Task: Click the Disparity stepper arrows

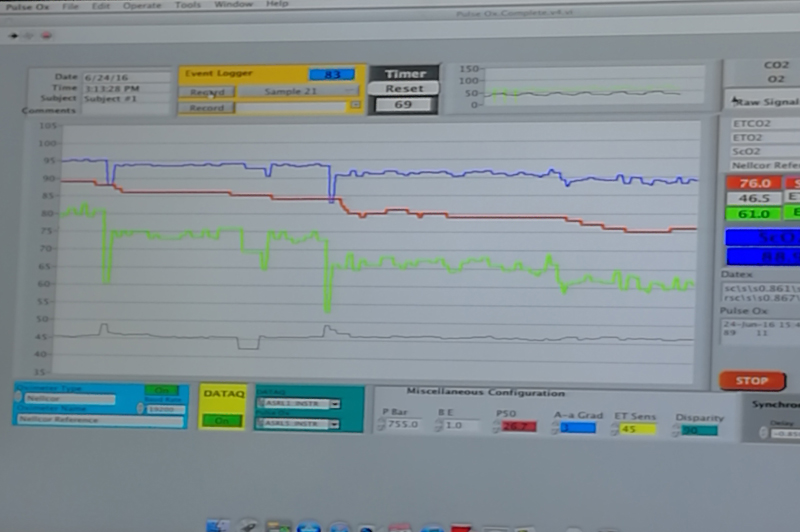Action: (x=677, y=431)
